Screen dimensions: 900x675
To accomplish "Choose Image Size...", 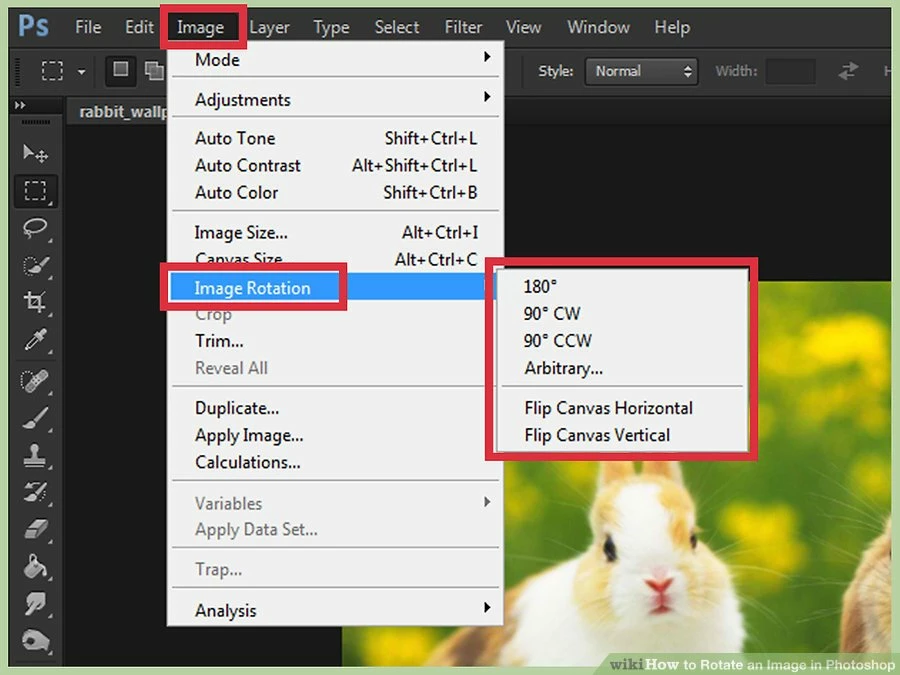I will (336, 232).
